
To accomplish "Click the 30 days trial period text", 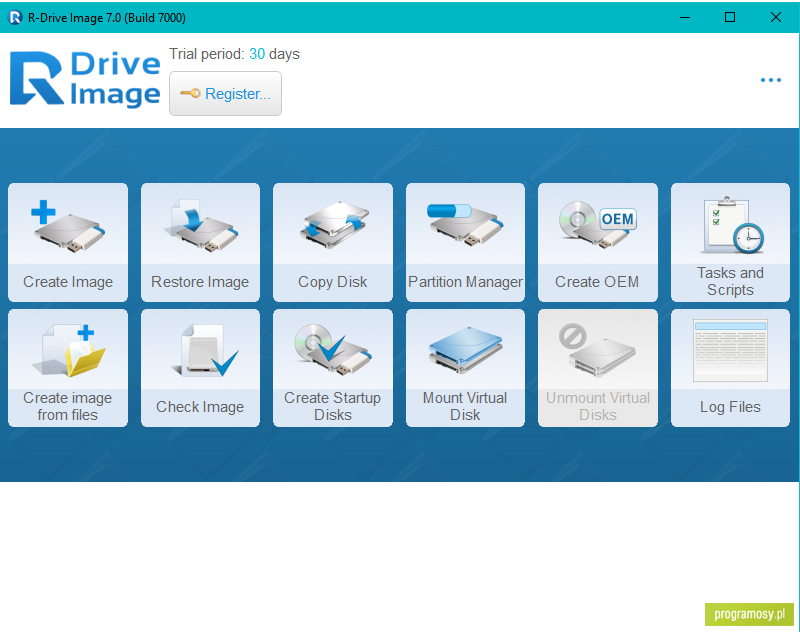I will pyautogui.click(x=274, y=54).
